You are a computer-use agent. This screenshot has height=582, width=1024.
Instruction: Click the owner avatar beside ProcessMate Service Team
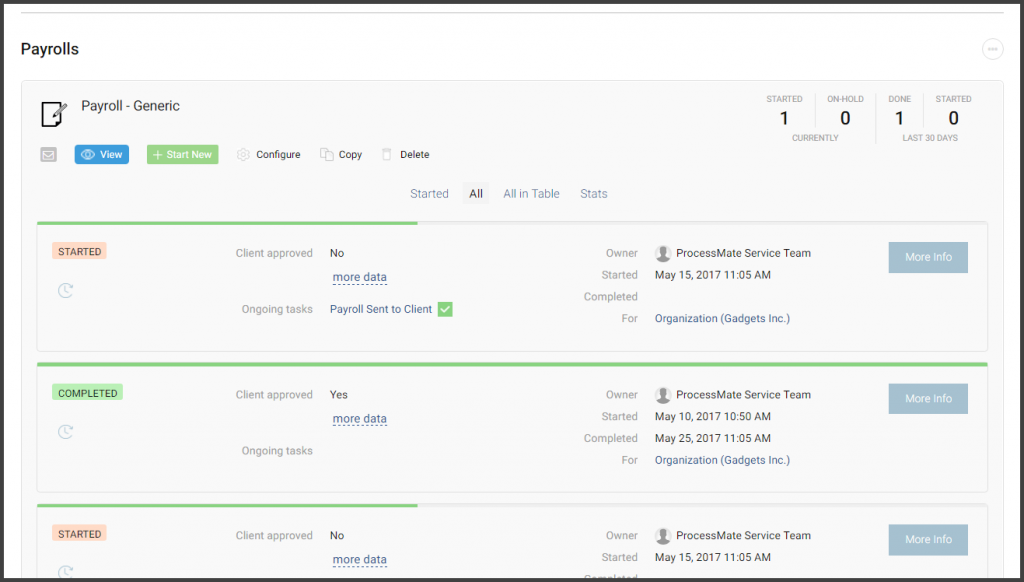(x=662, y=253)
